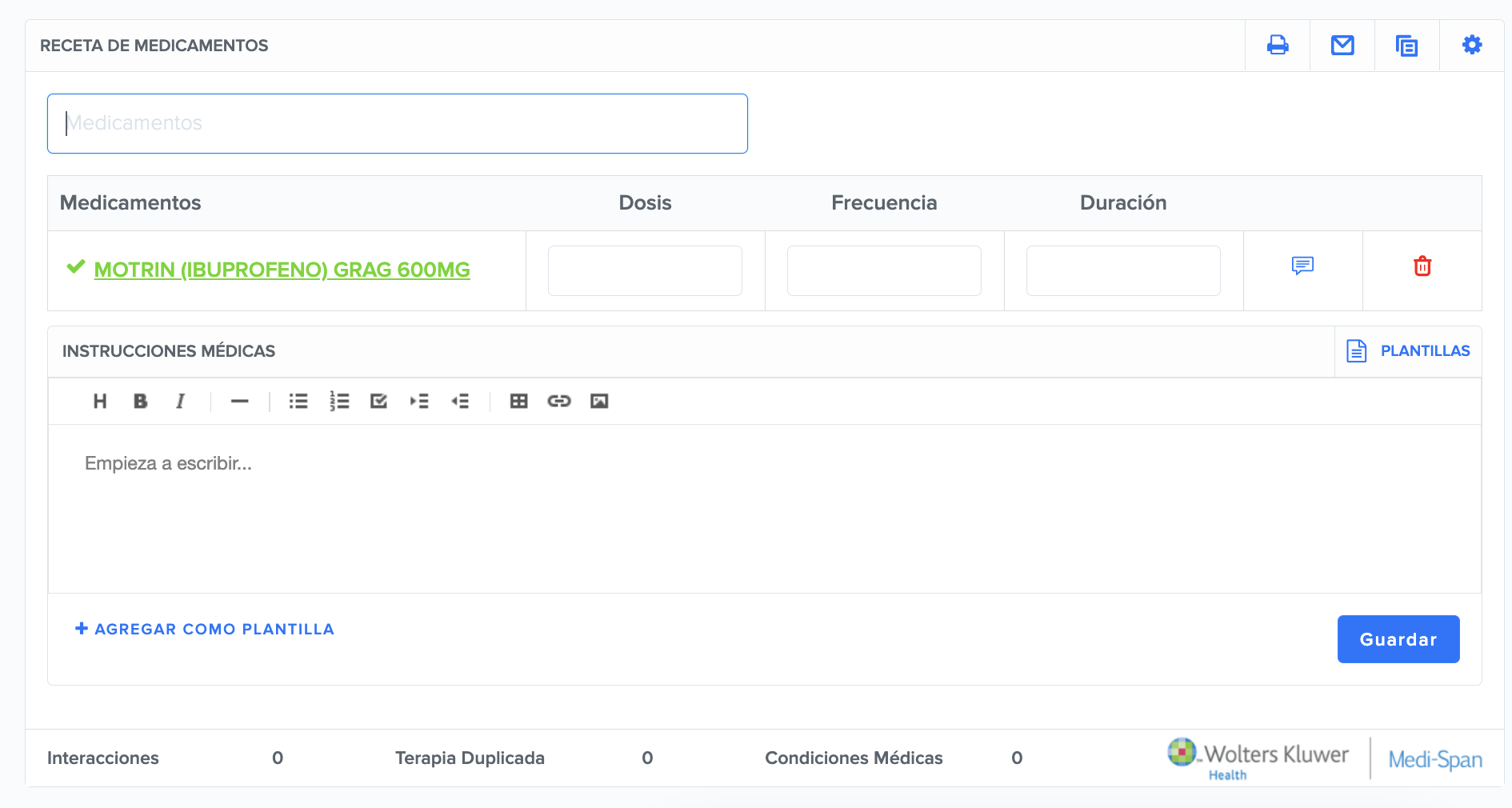Toggle italic text formatting
The height and width of the screenshot is (808, 1512).
coord(180,401)
